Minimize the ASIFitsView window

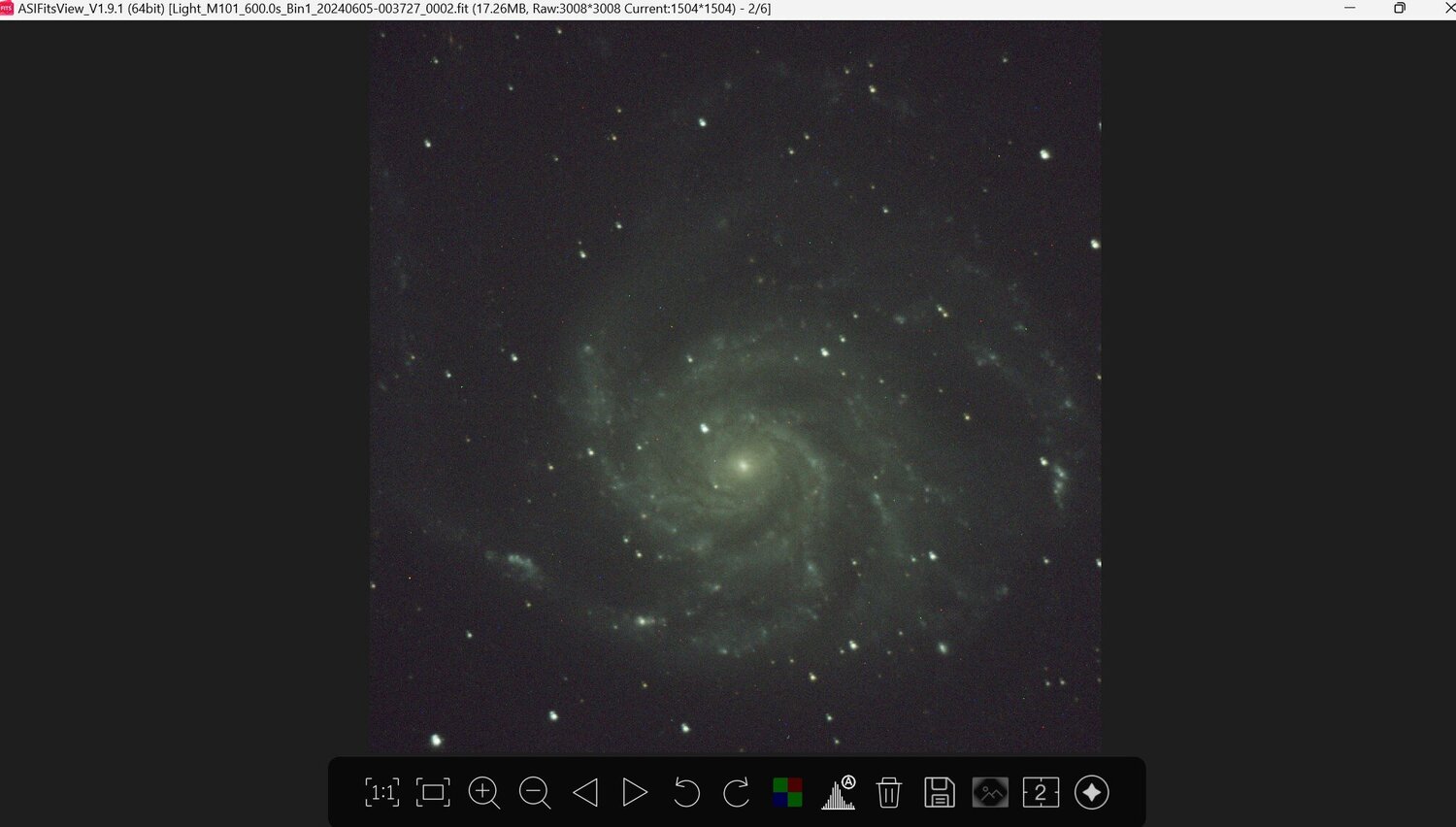click(x=1348, y=9)
